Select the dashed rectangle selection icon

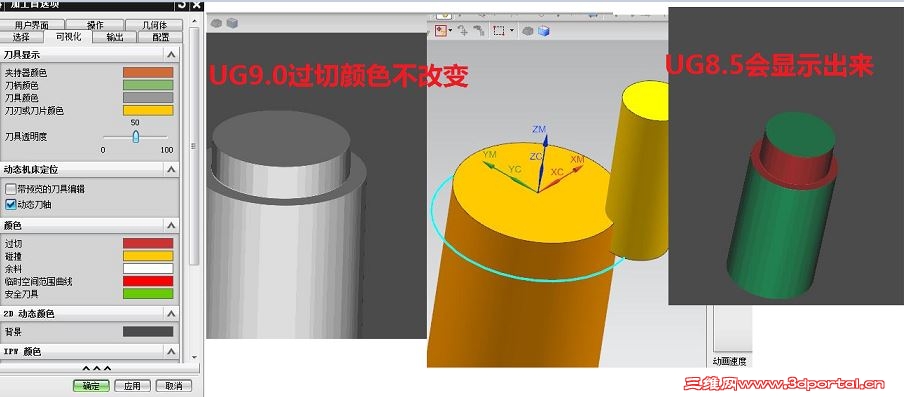pyautogui.click(x=499, y=31)
